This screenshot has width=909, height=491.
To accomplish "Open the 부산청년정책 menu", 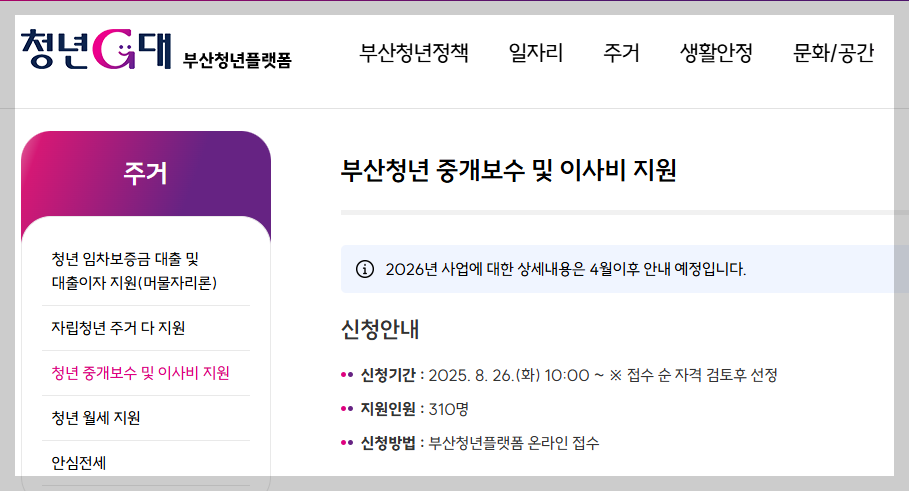I will [414, 53].
